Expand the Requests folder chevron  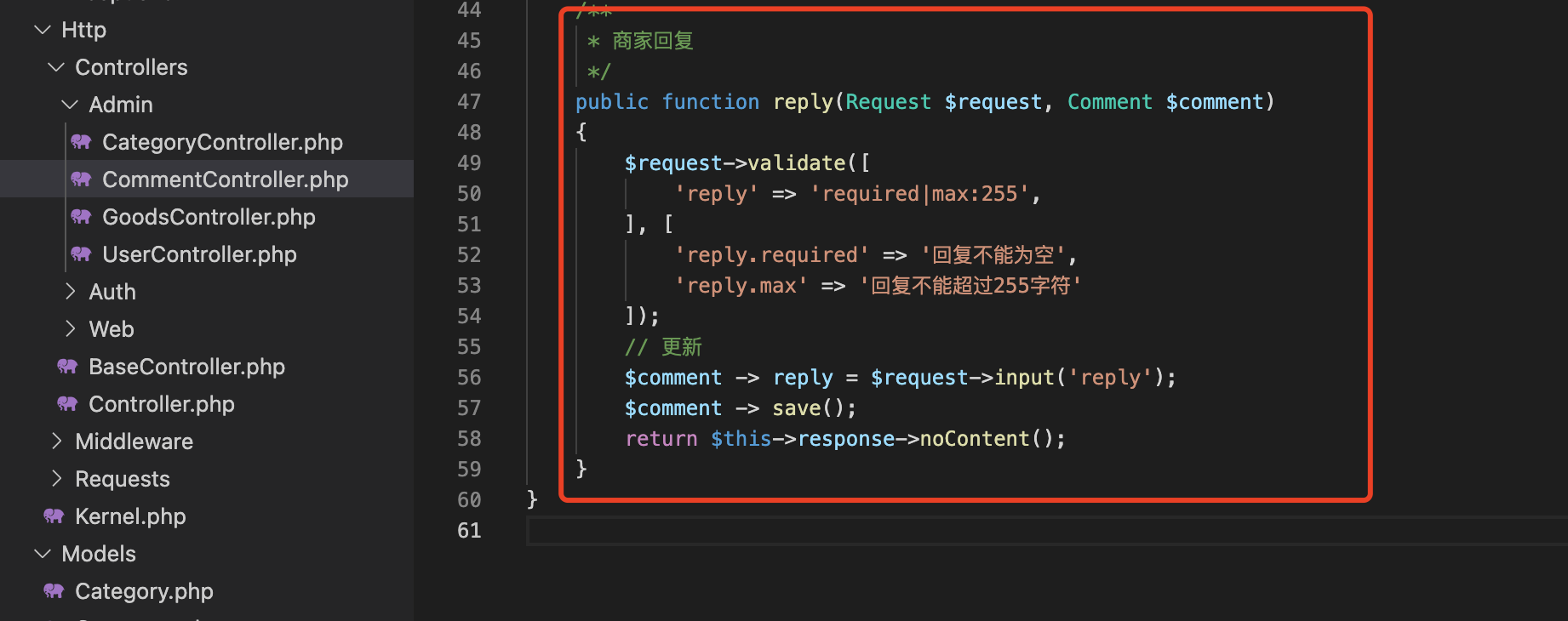pos(56,479)
